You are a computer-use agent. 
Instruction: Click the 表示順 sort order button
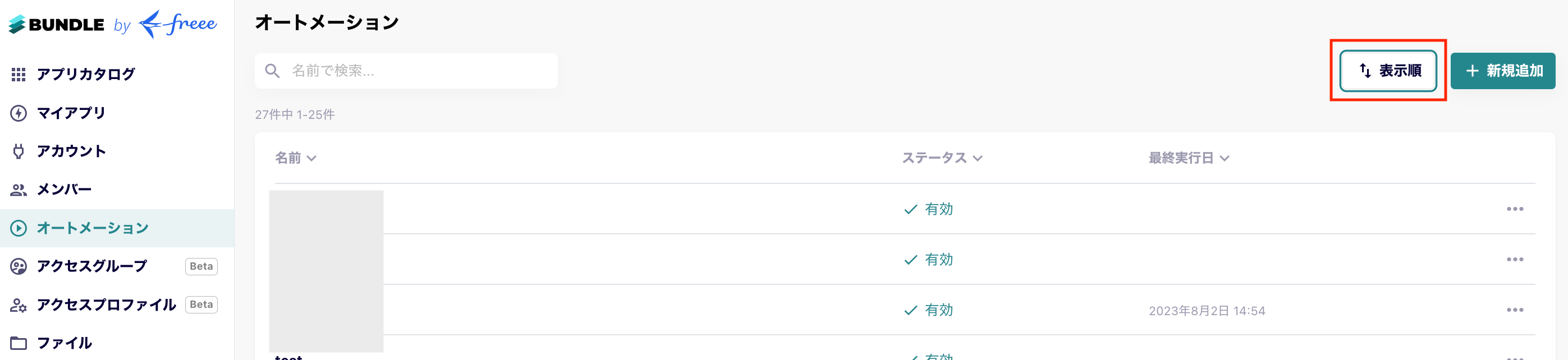click(x=1388, y=71)
